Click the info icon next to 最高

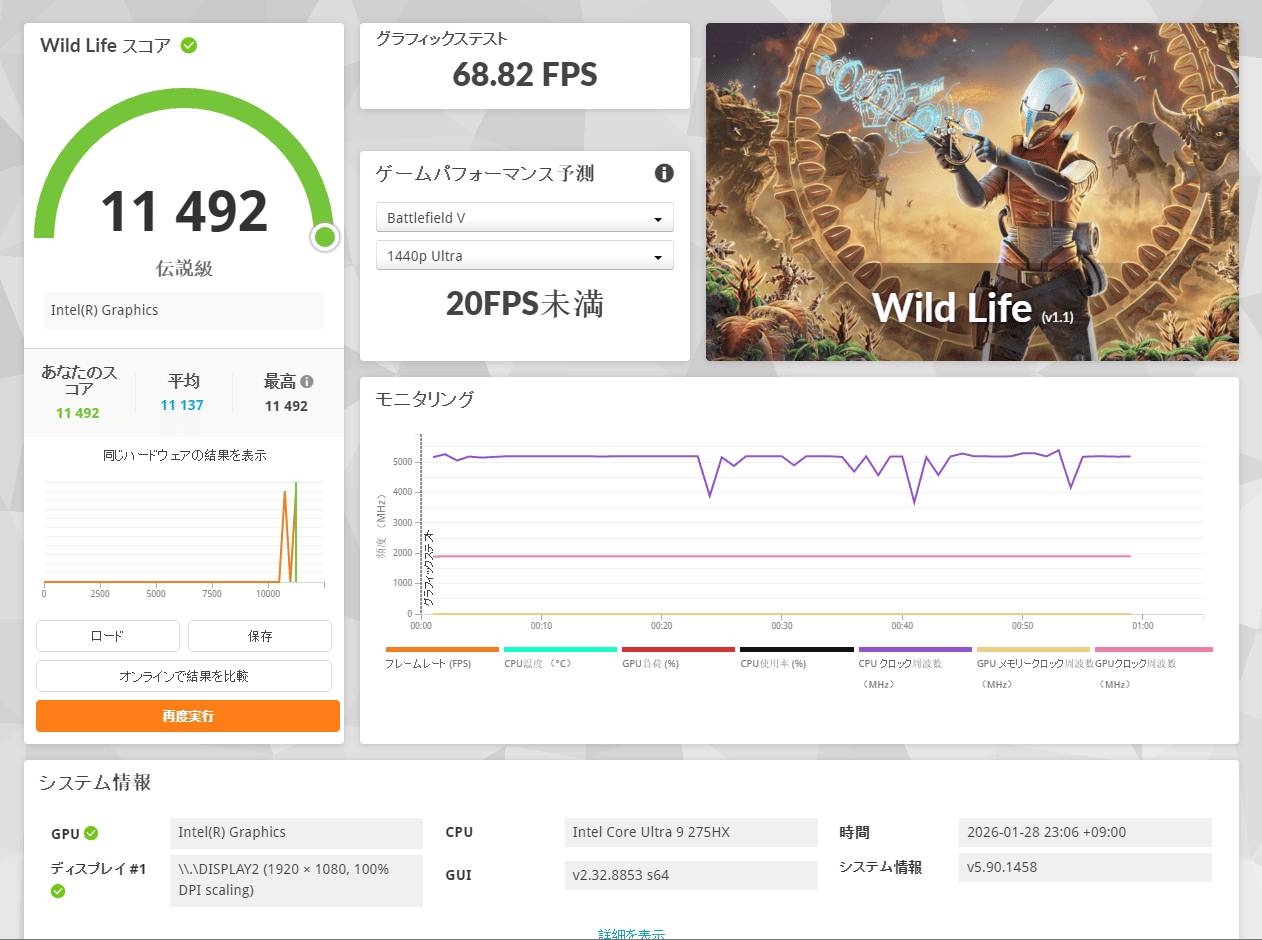pyautogui.click(x=307, y=381)
